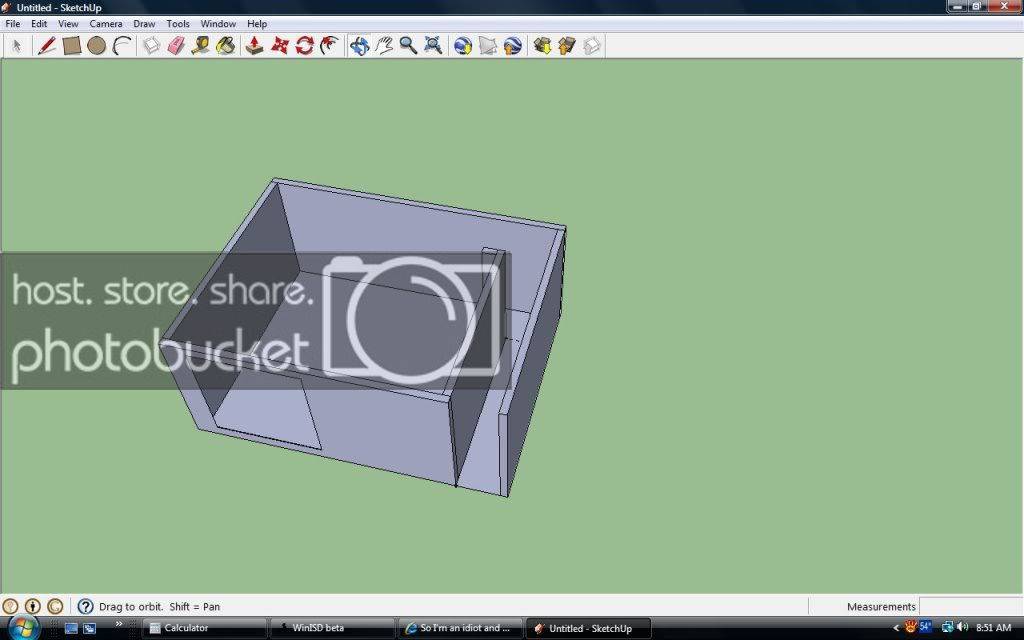Switch to "So I'm an idiot and..." browser

(460, 628)
